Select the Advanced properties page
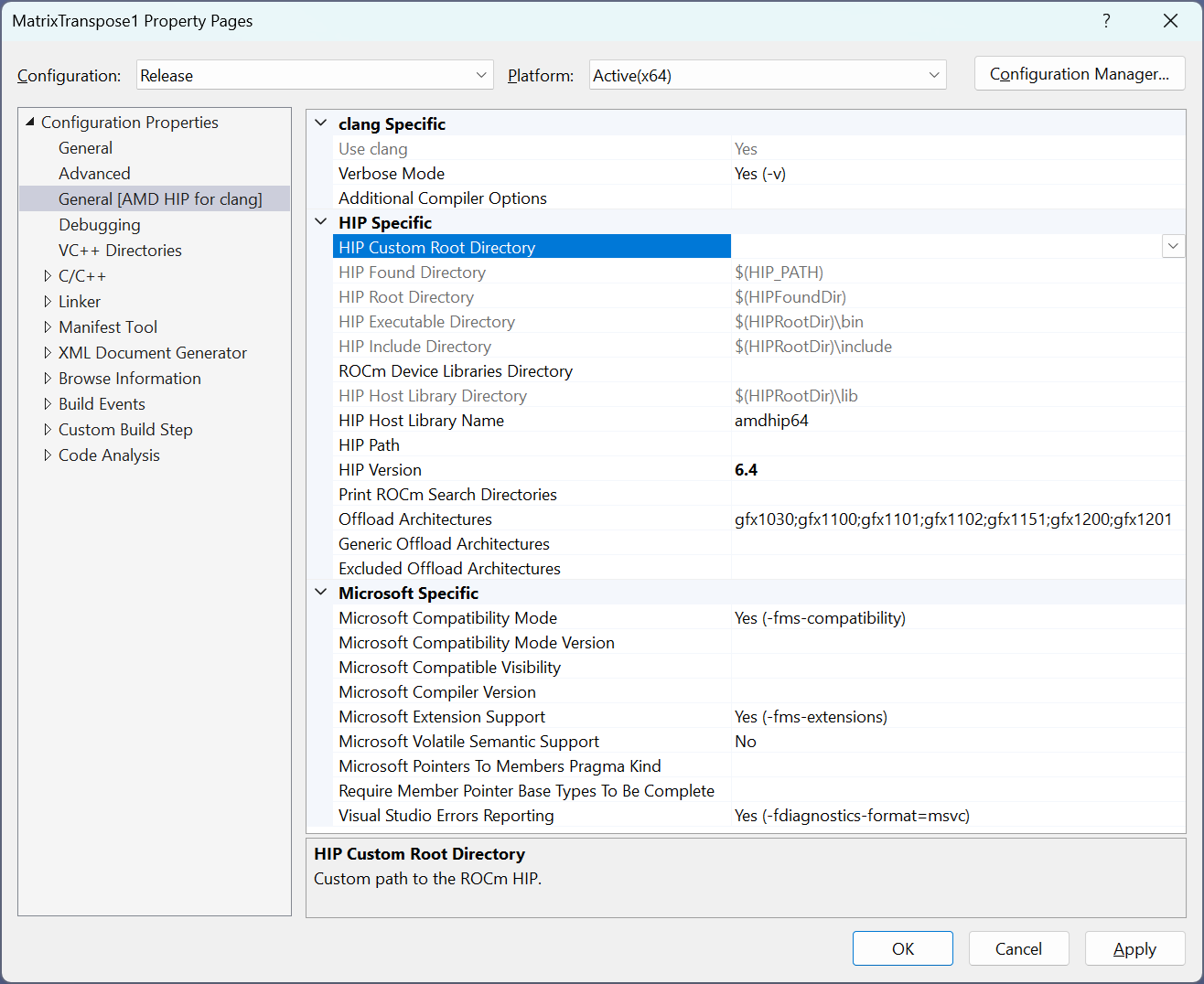Viewport: 1204px width, 984px height. [x=94, y=173]
